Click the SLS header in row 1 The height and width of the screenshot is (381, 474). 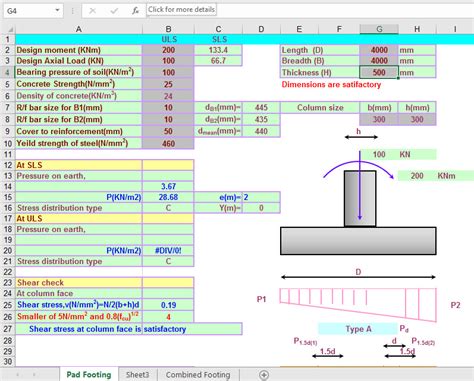coord(219,39)
